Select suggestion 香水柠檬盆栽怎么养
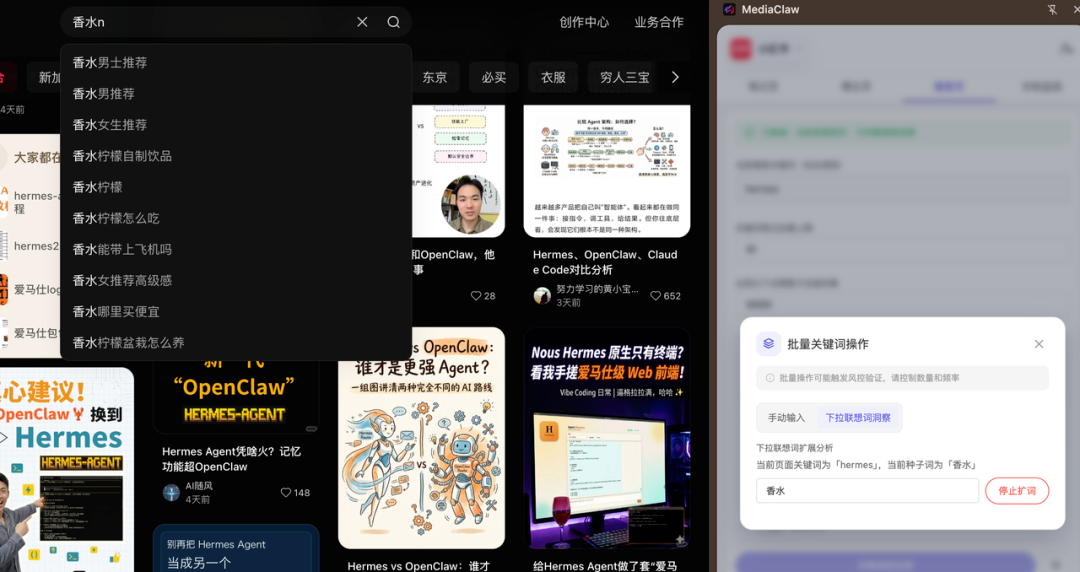The width and height of the screenshot is (1080, 572). click(x=236, y=343)
